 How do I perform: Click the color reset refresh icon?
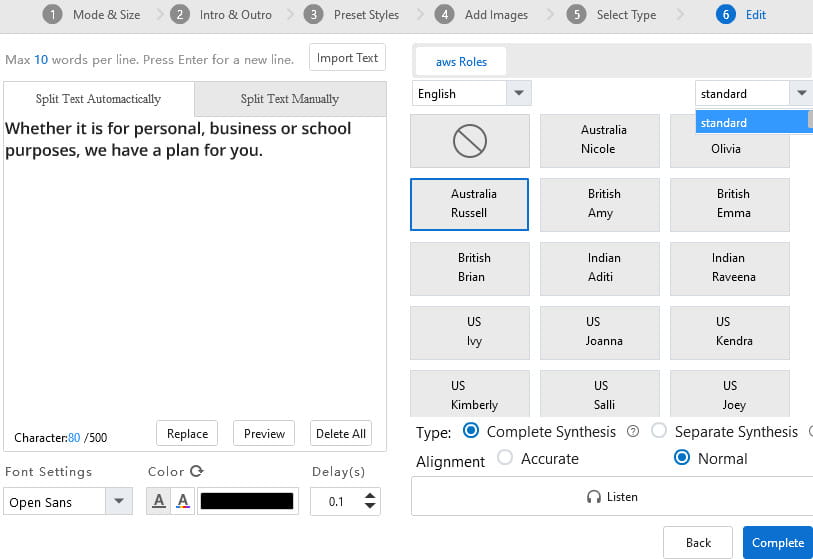coord(197,472)
